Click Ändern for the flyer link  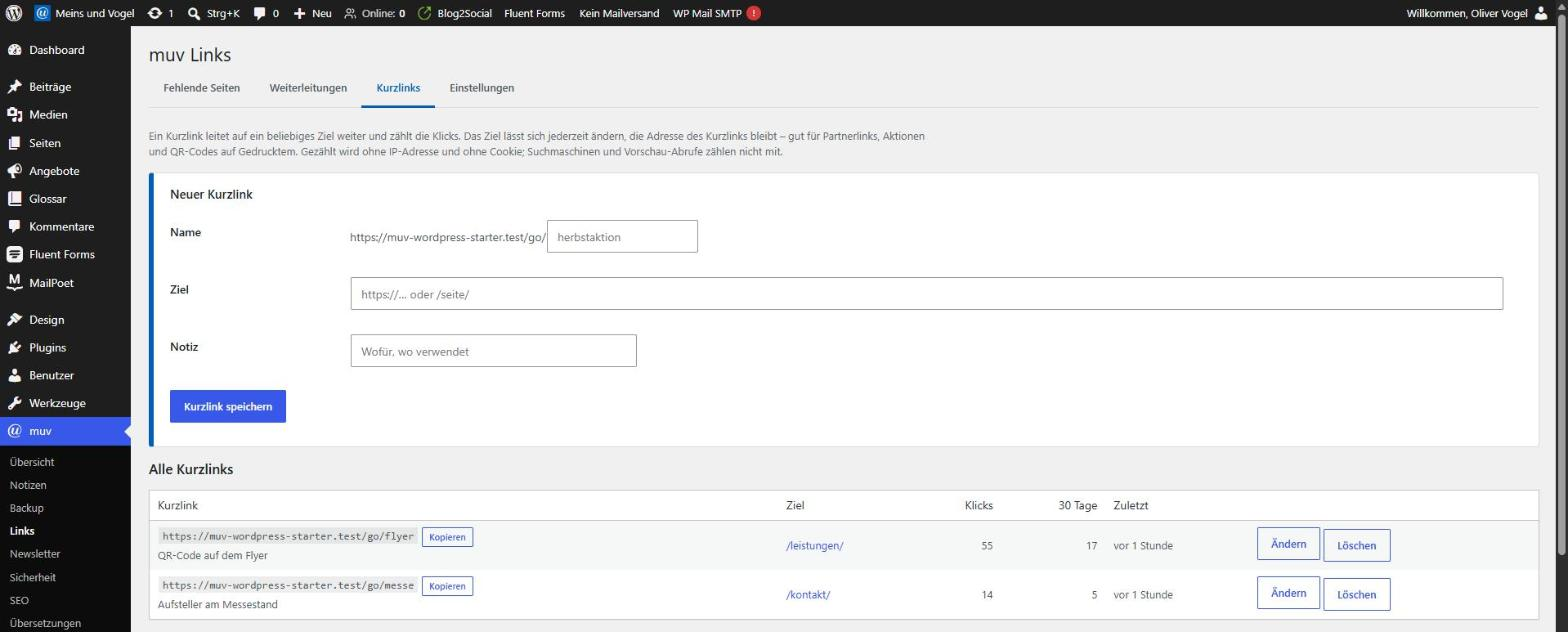click(1288, 544)
